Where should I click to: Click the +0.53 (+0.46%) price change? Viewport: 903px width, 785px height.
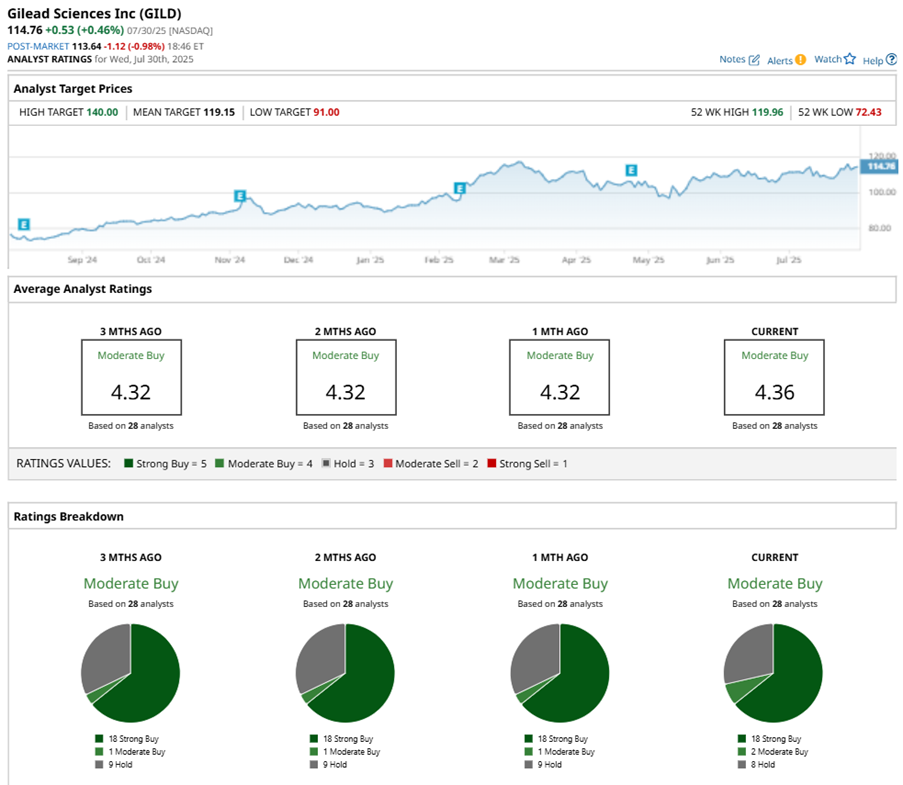point(85,30)
